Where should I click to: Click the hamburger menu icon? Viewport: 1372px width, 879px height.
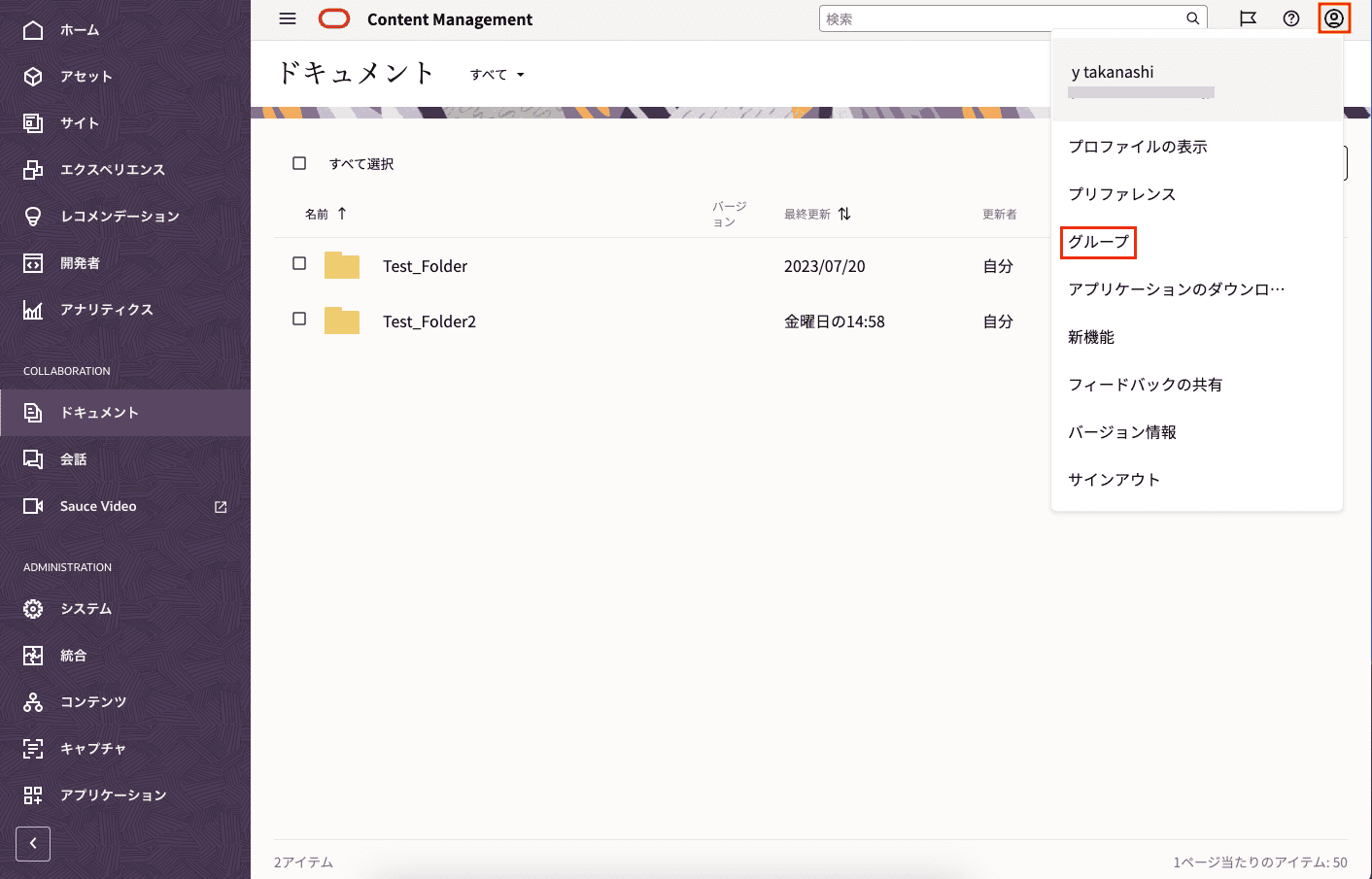click(288, 18)
